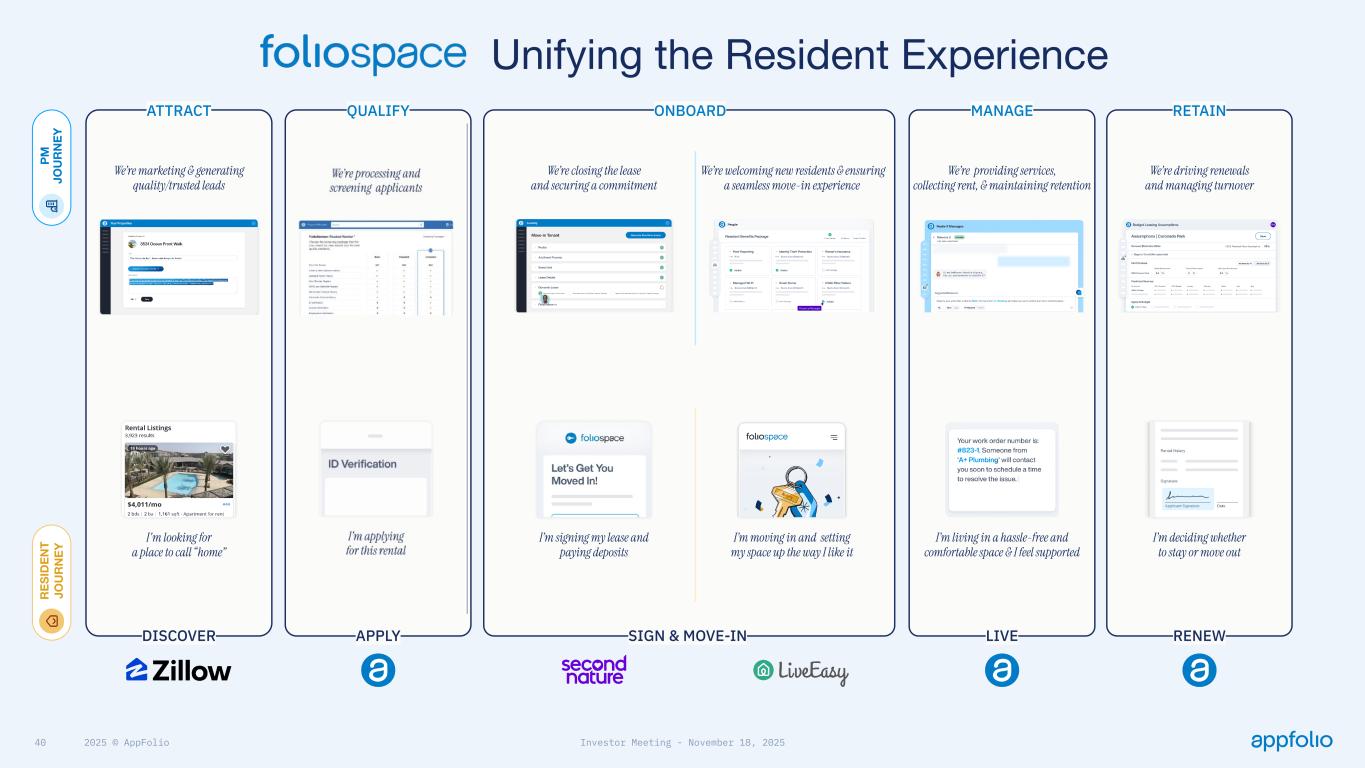This screenshot has width=1365, height=768.
Task: Open the Rental Listings thumbnail
Action: [179, 469]
